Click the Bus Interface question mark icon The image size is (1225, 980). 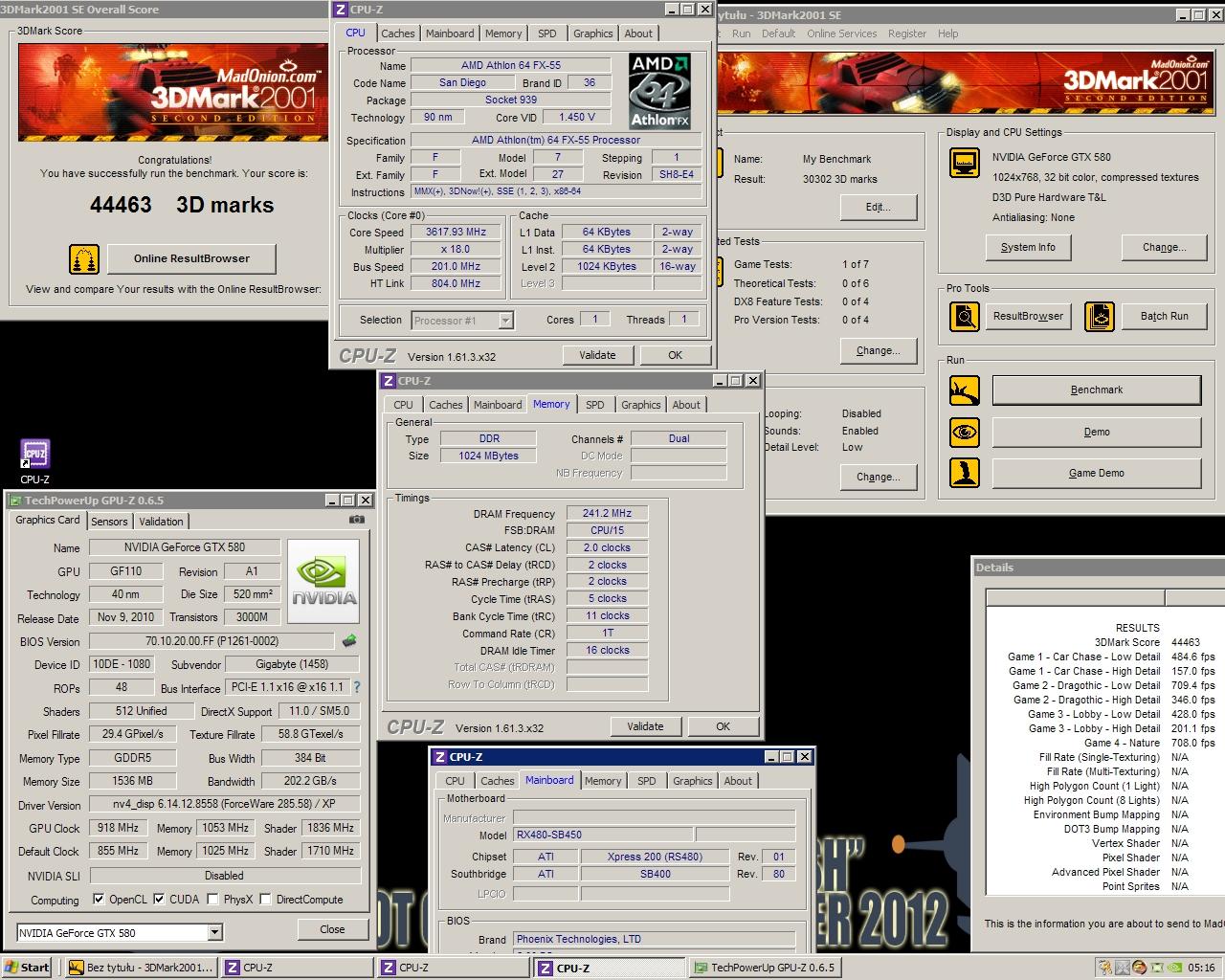(x=357, y=687)
